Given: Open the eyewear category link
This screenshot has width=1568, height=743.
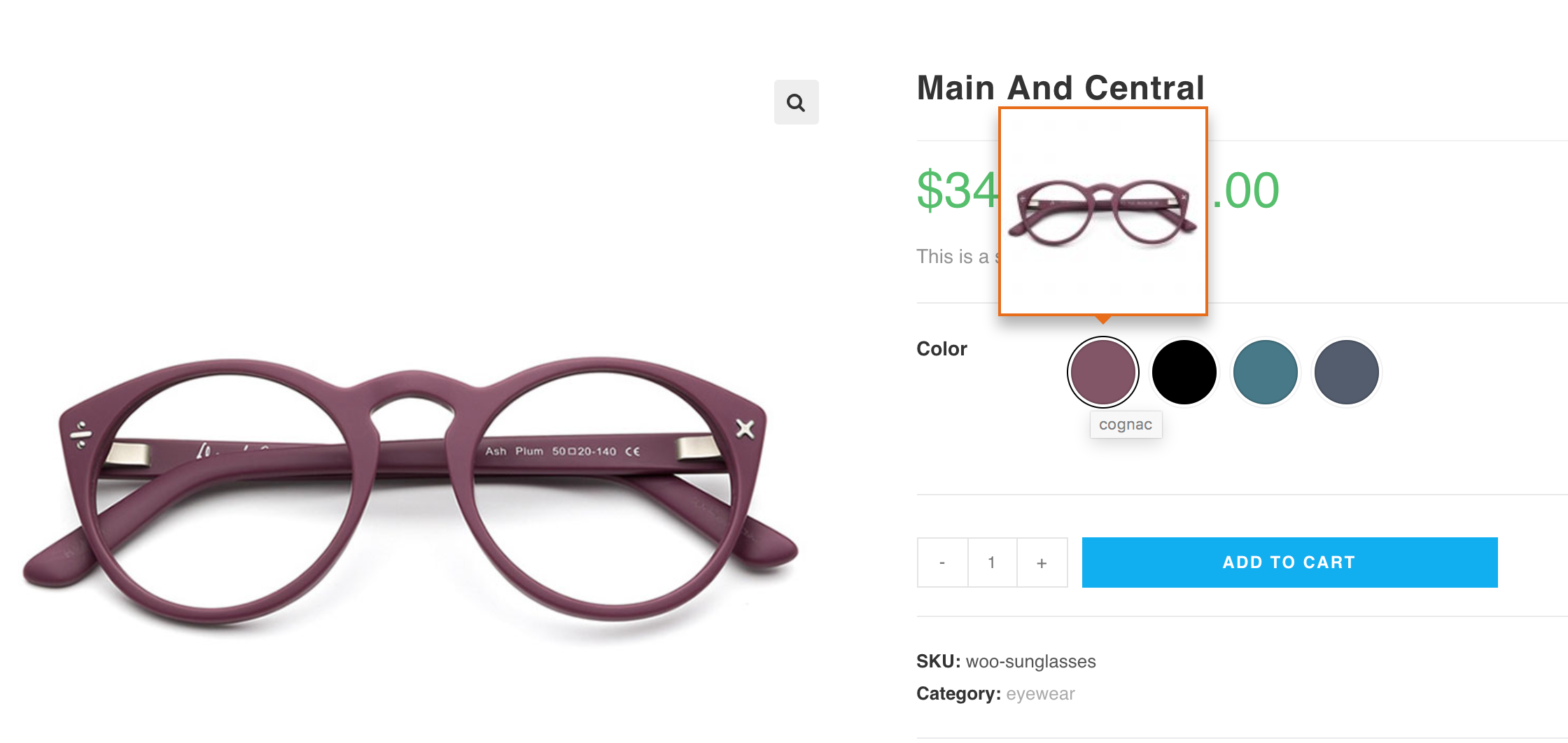Looking at the screenshot, I should coord(1040,693).
